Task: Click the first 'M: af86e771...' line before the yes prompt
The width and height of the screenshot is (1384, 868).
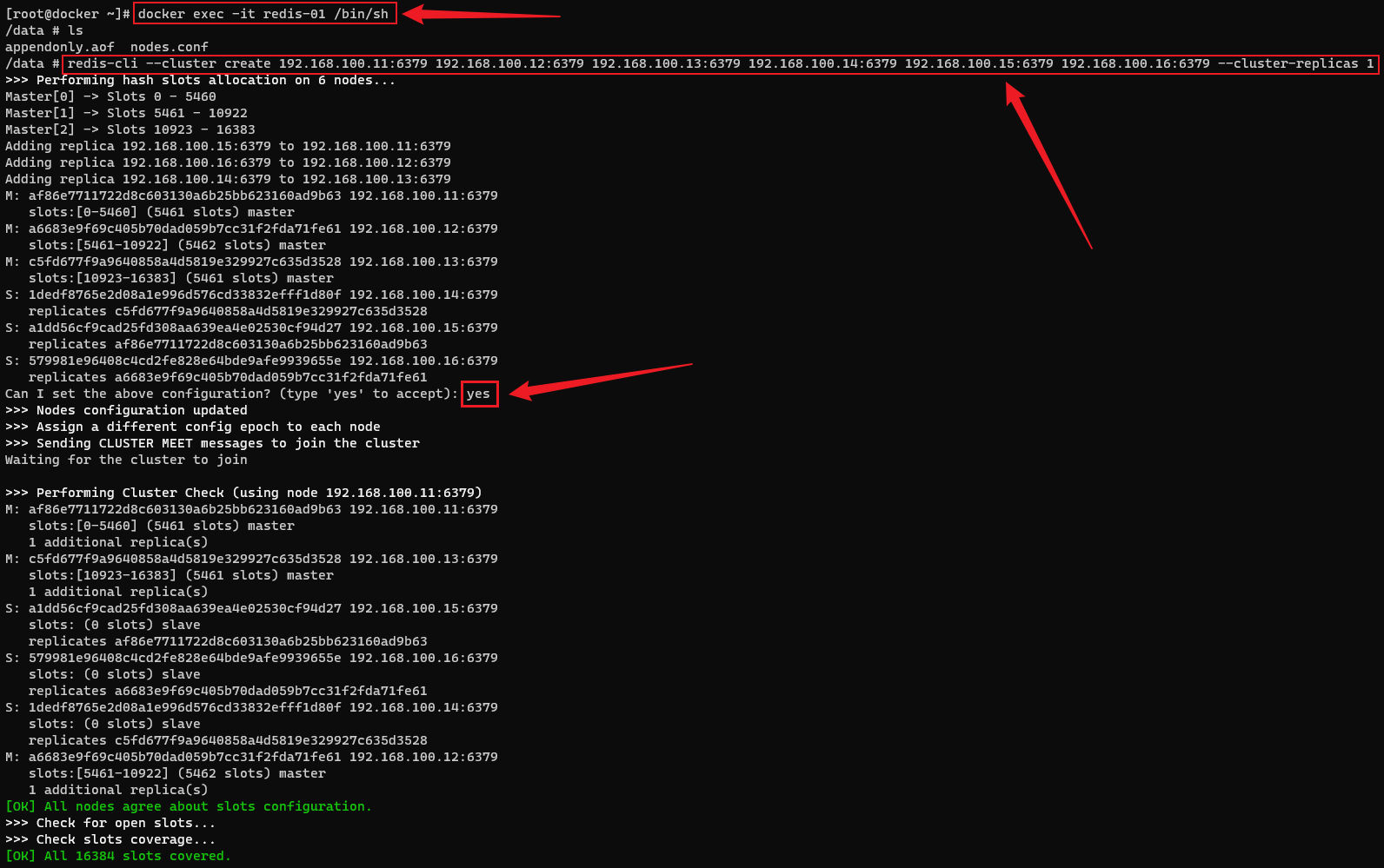Action: point(251,195)
